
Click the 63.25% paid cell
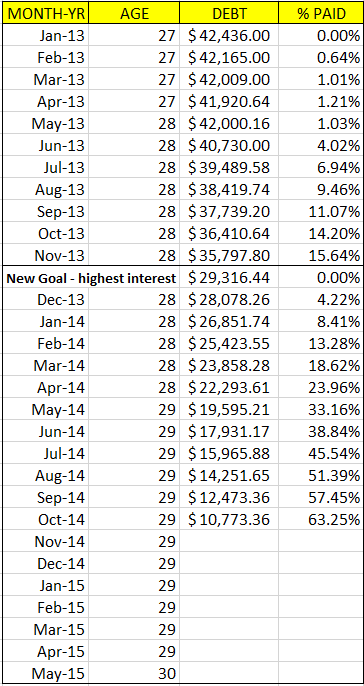tap(321, 520)
